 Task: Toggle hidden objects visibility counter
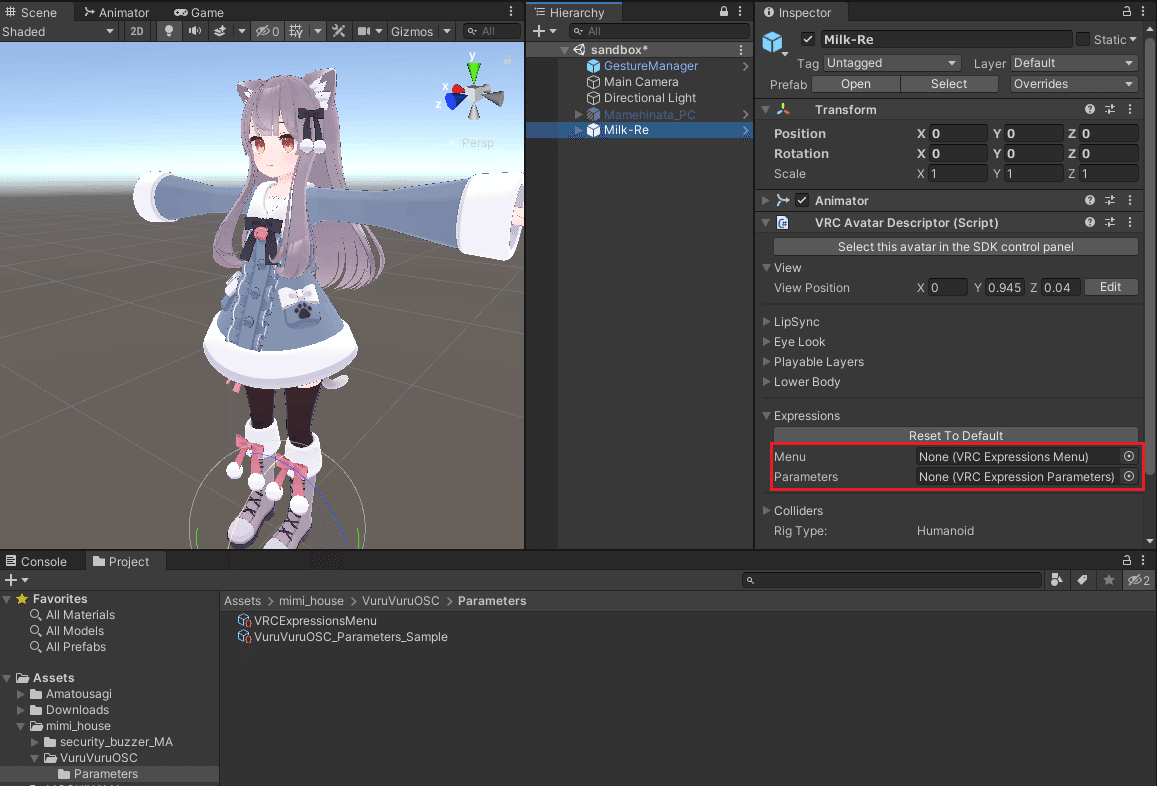(267, 31)
